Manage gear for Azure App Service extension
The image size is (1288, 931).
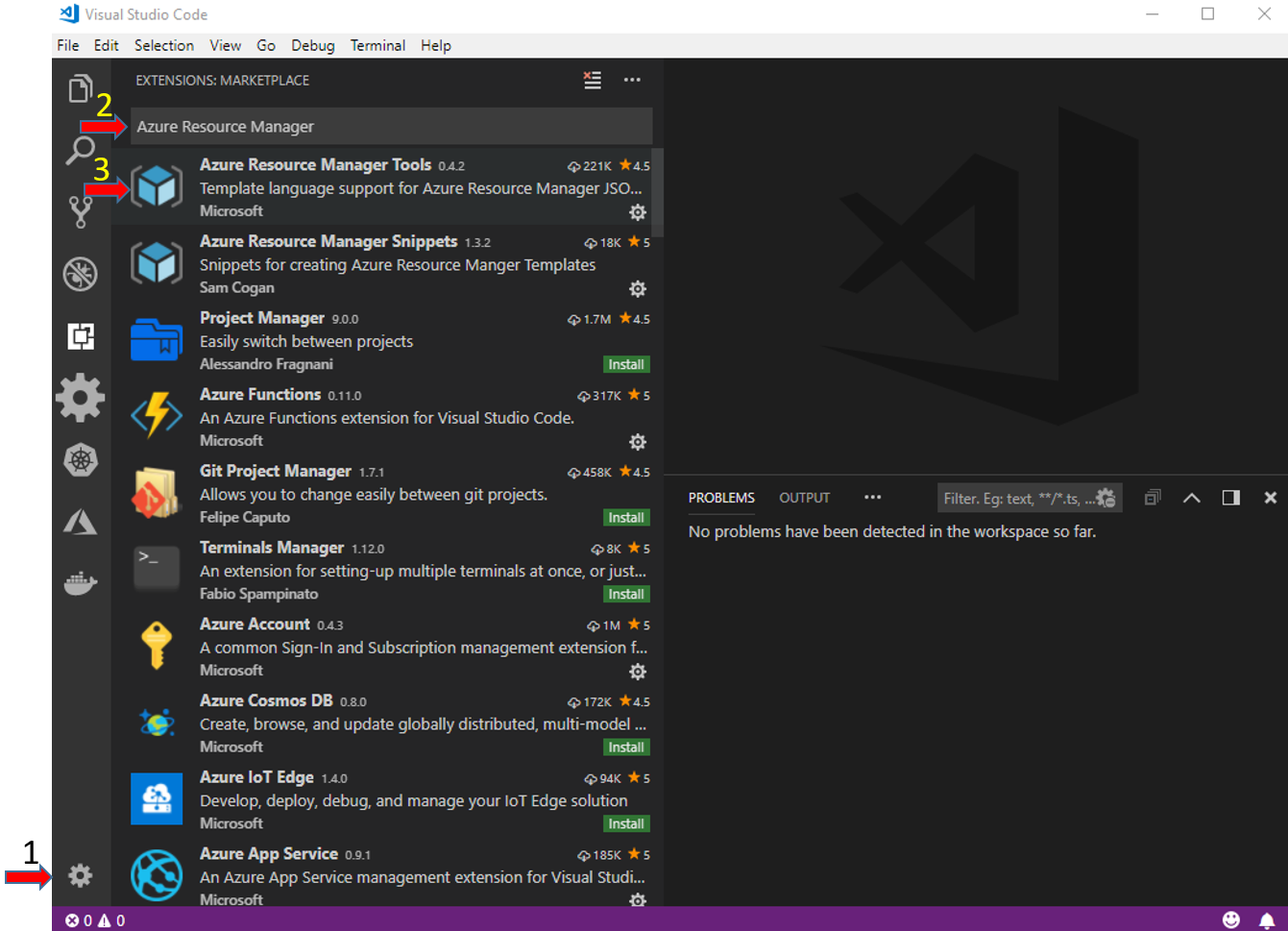click(638, 899)
